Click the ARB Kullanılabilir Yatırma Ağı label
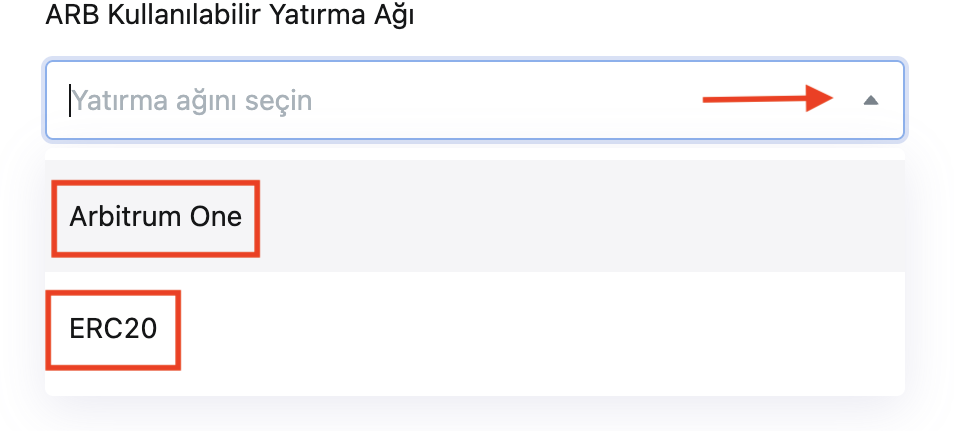954x431 pixels. coord(230,15)
